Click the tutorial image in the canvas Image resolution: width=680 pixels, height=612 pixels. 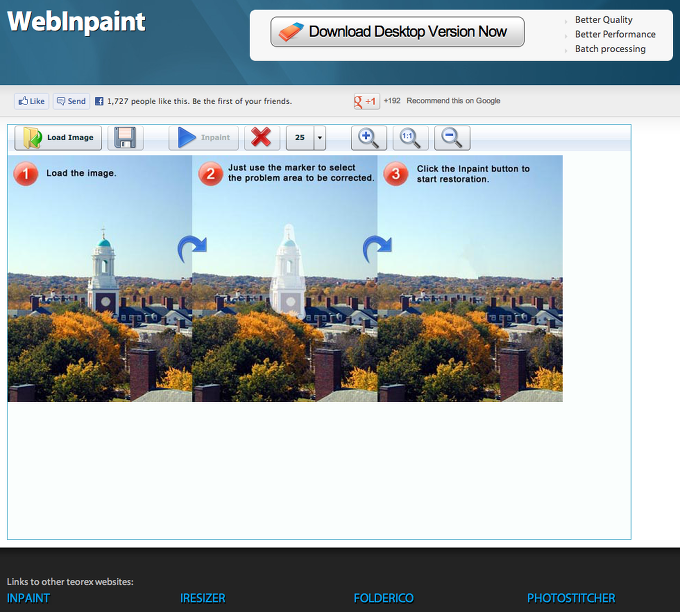pos(285,278)
